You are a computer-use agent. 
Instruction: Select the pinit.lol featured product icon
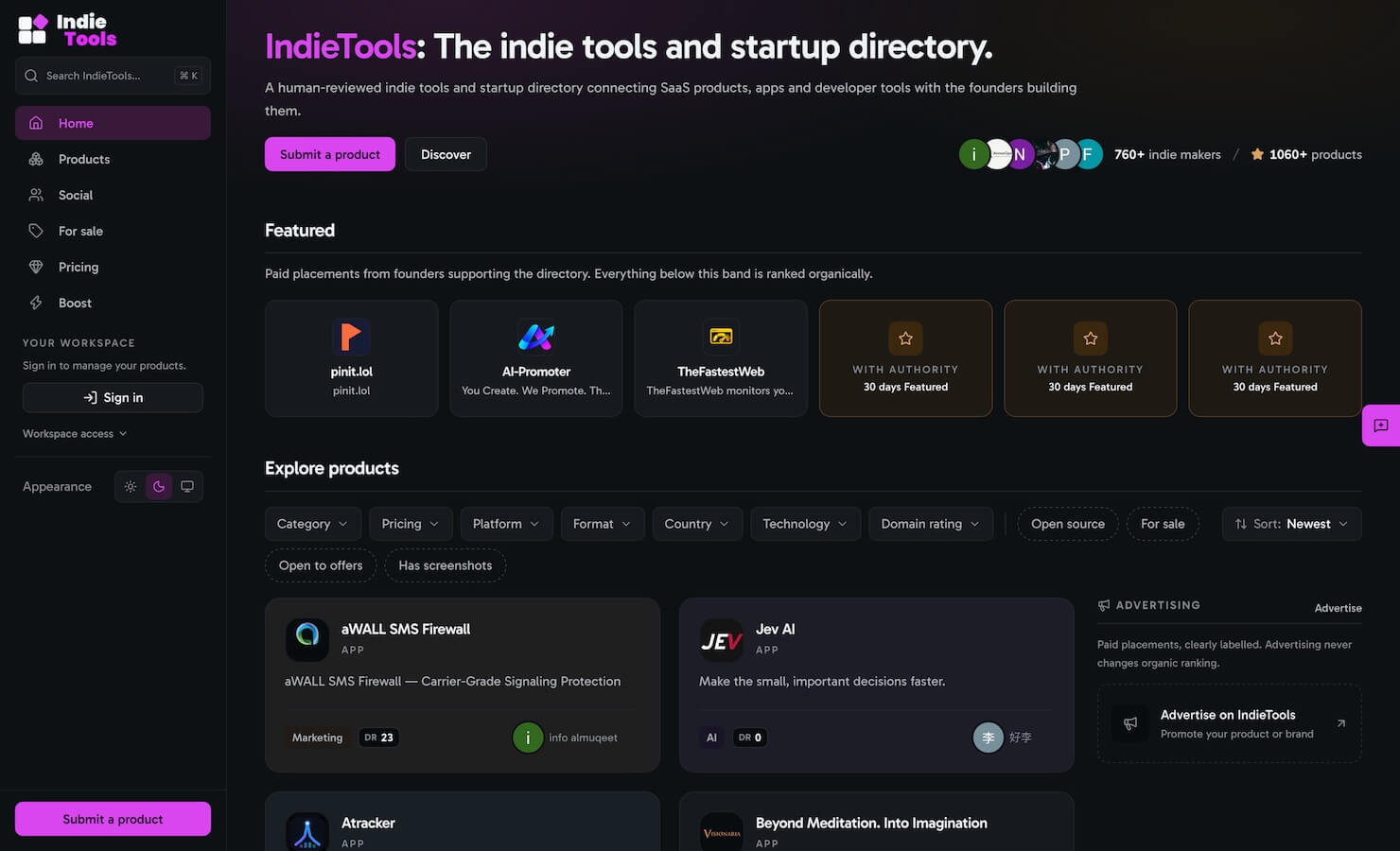351,337
